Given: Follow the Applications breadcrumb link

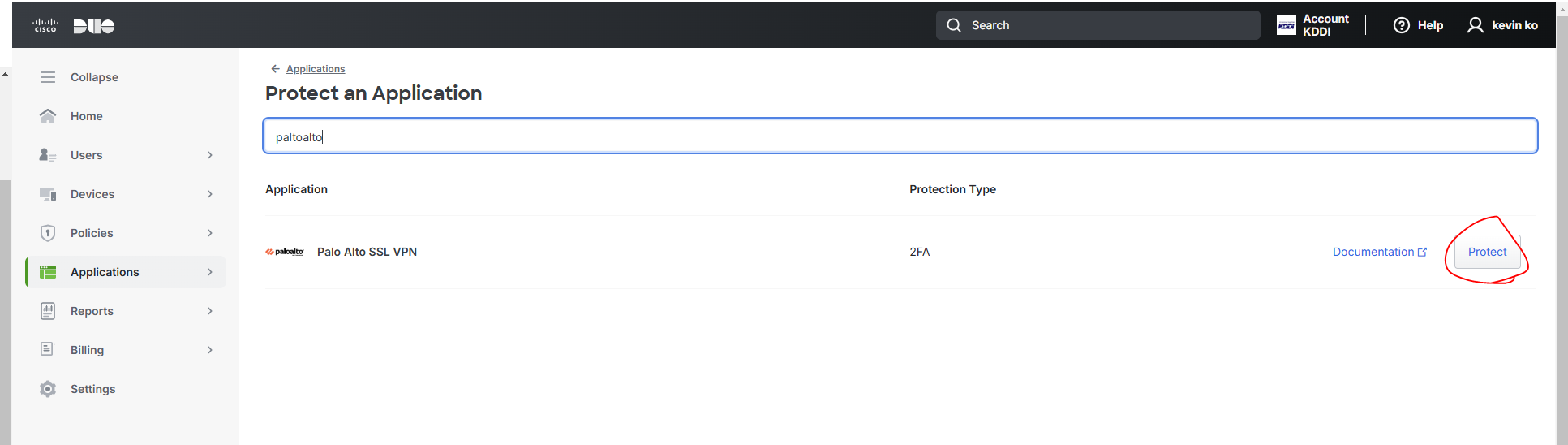Looking at the screenshot, I should [316, 69].
